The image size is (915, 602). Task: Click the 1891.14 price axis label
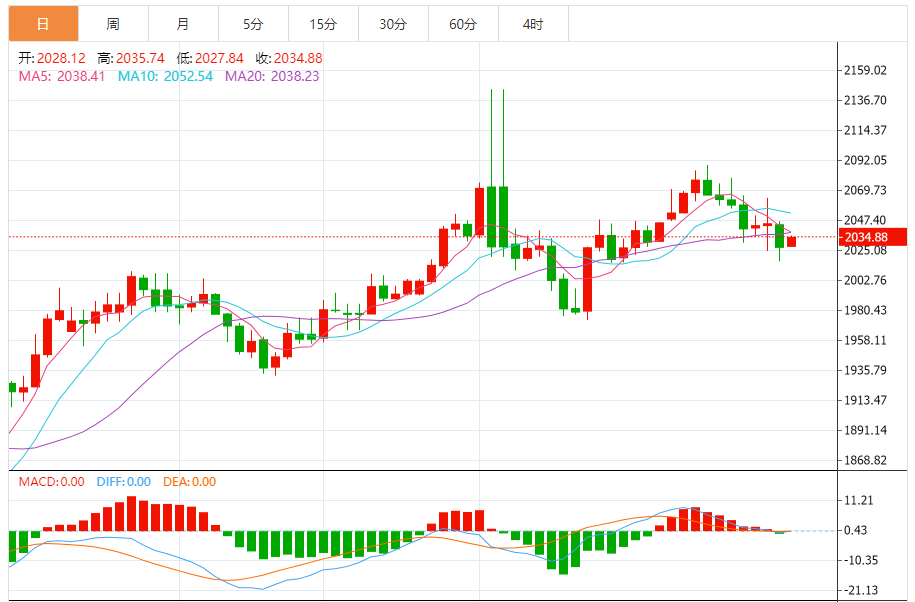pyautogui.click(x=865, y=430)
